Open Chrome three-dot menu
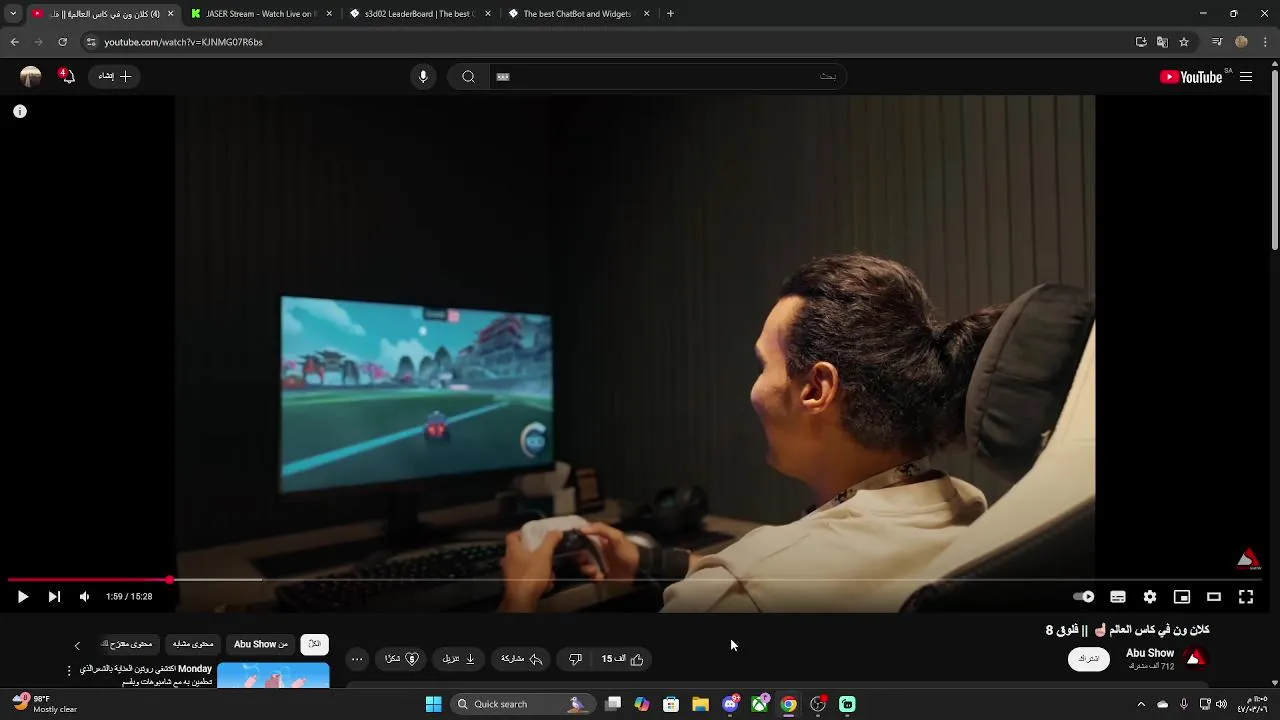 pyautogui.click(x=1265, y=42)
